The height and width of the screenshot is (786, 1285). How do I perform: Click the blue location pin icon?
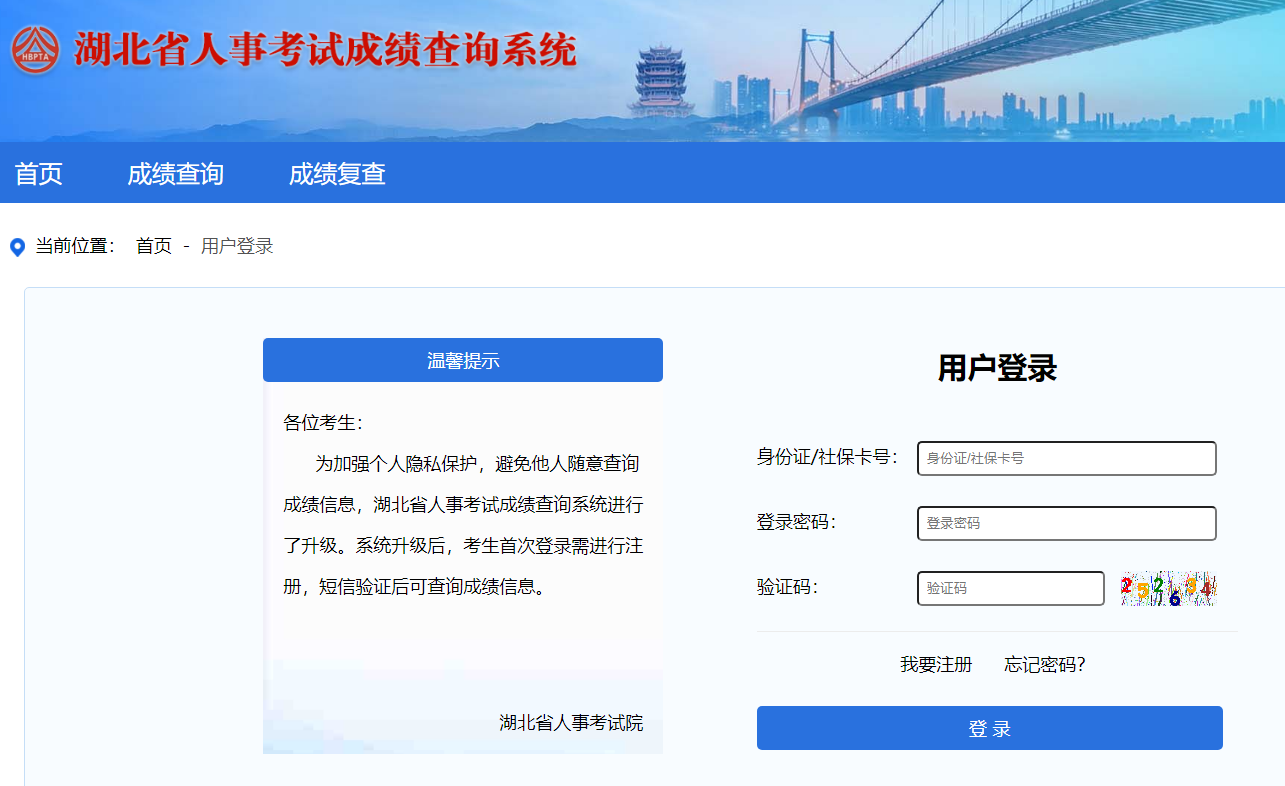point(17,247)
